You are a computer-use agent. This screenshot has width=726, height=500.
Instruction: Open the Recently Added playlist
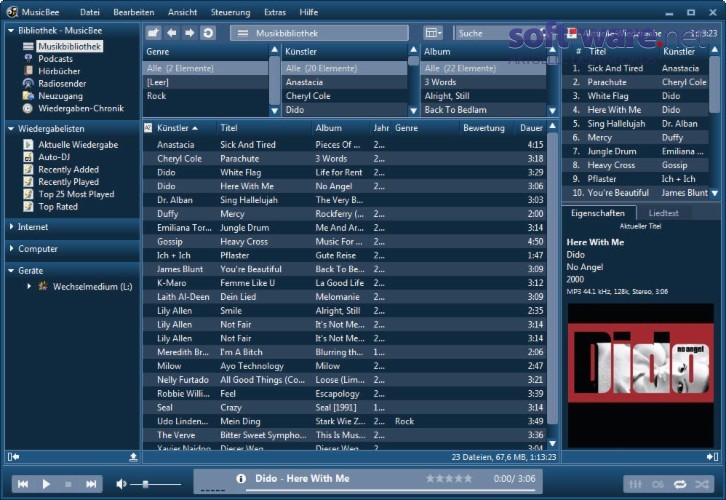68,169
